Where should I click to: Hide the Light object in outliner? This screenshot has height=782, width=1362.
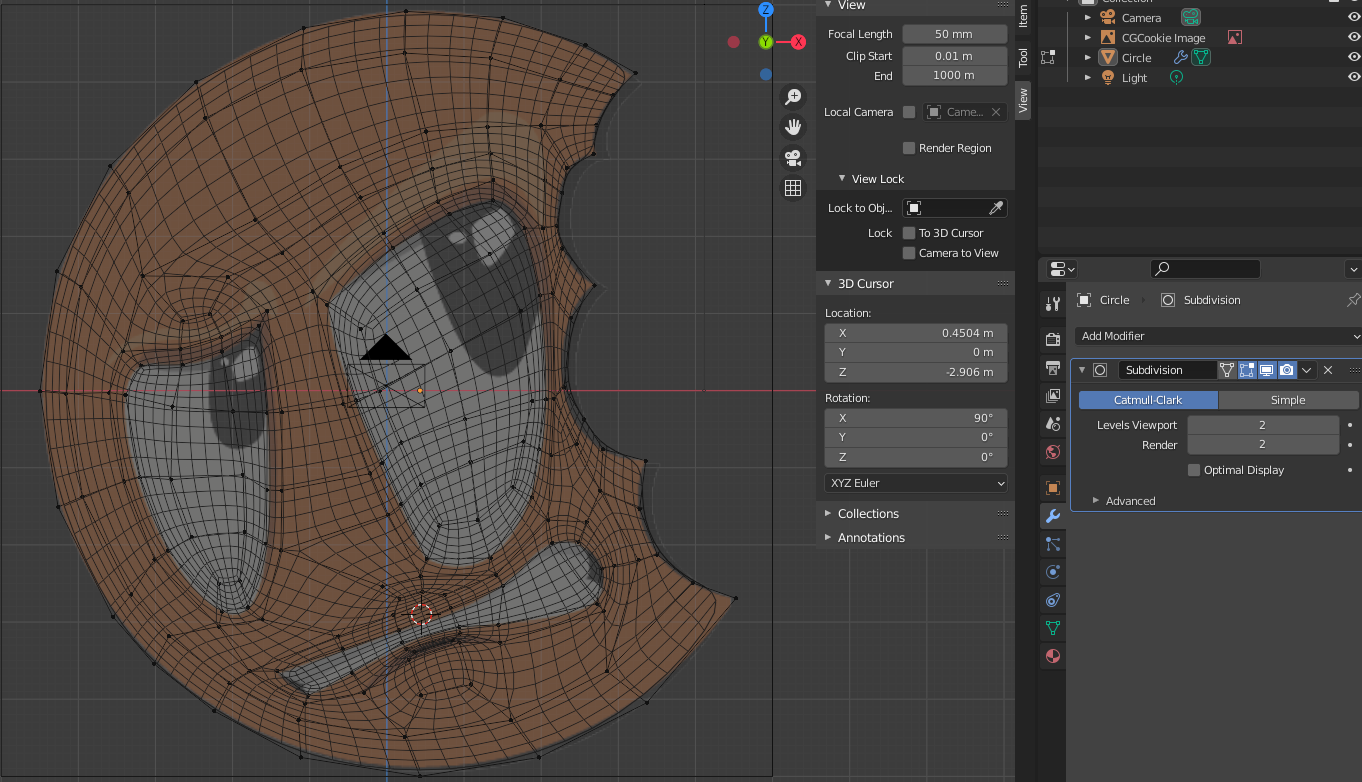tap(1354, 77)
